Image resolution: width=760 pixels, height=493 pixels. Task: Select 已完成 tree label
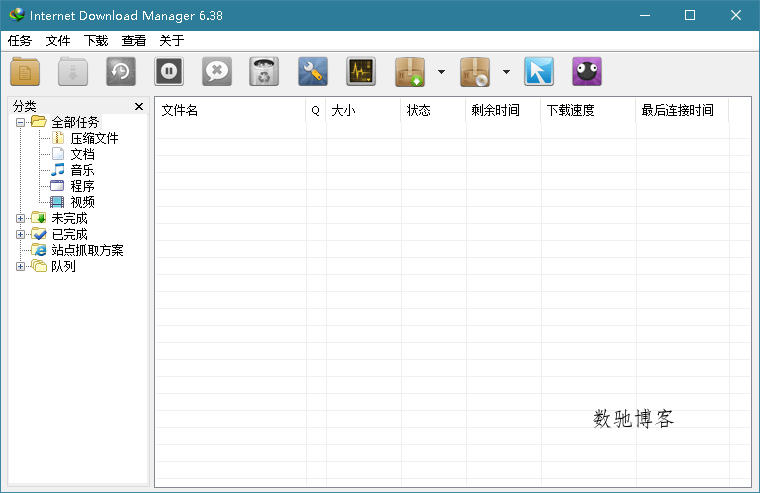70,234
